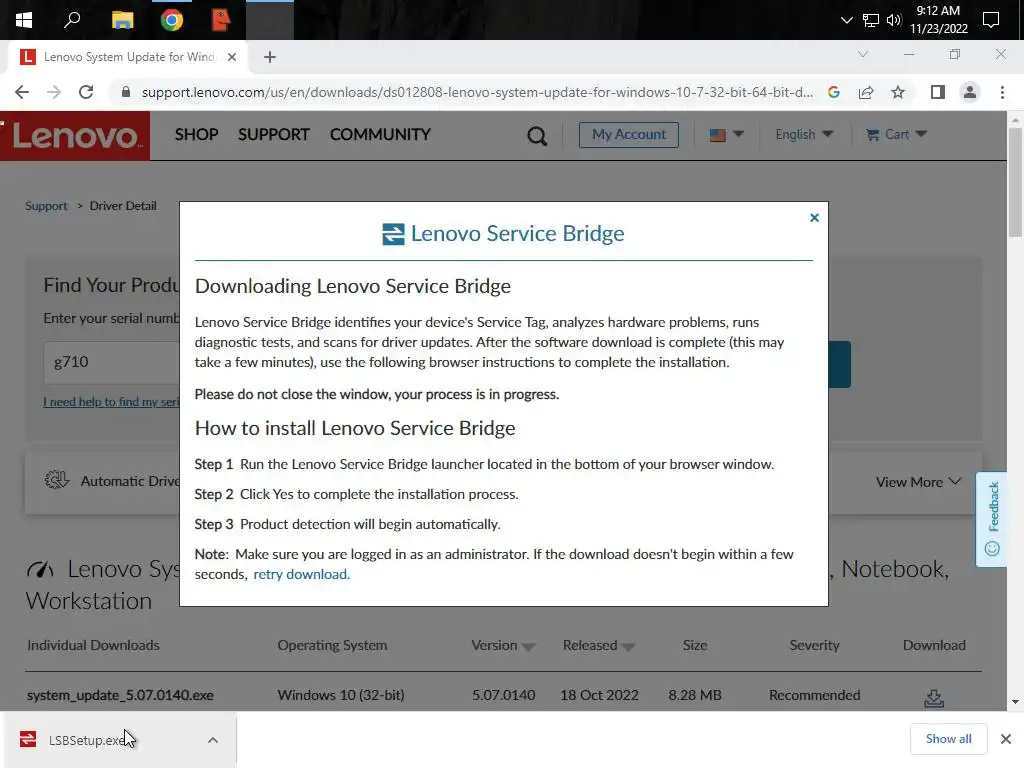The height and width of the screenshot is (768, 1024).
Task: Open the COMMUNITY menu
Action: point(380,135)
